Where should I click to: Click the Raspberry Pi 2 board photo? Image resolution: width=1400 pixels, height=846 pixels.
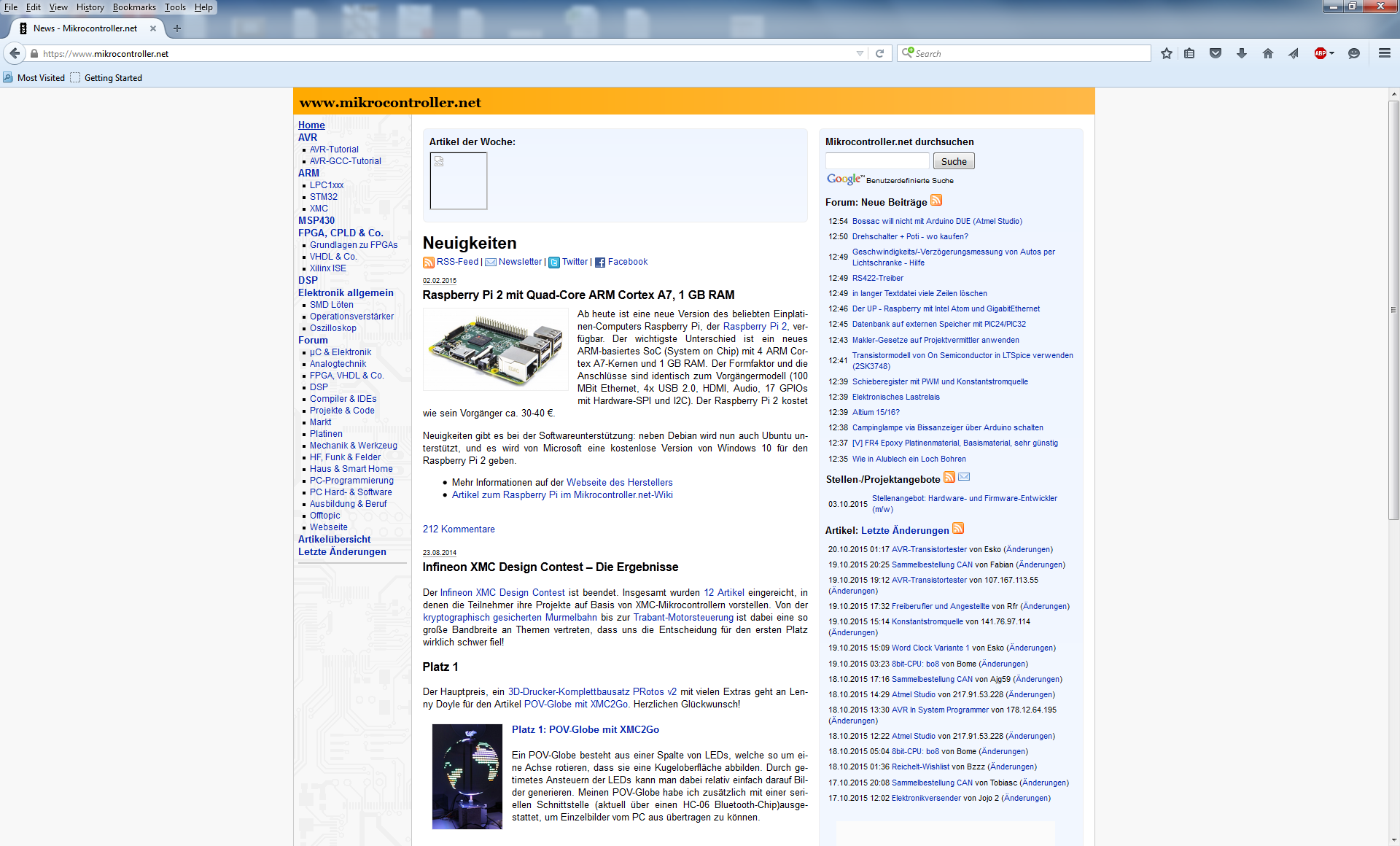click(496, 349)
